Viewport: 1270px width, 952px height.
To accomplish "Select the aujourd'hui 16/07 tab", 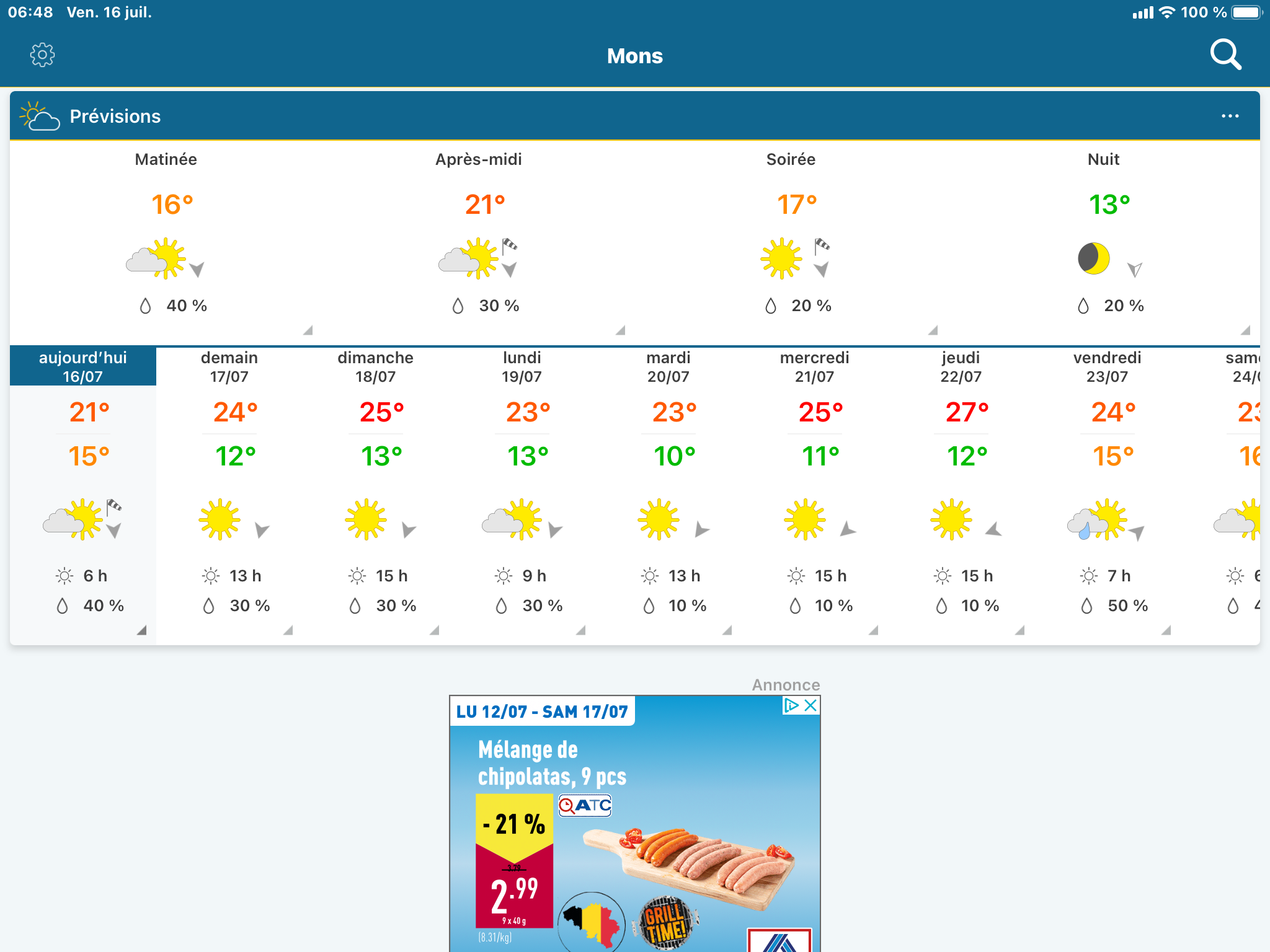I will tap(83, 366).
